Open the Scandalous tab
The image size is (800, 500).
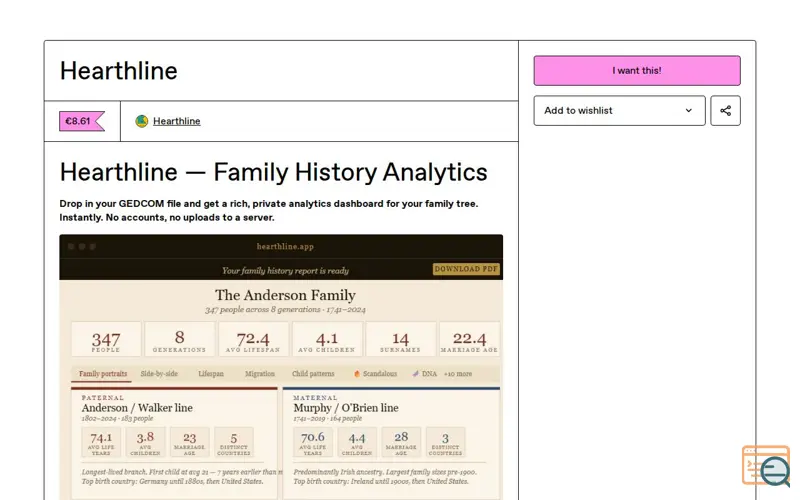(x=376, y=373)
